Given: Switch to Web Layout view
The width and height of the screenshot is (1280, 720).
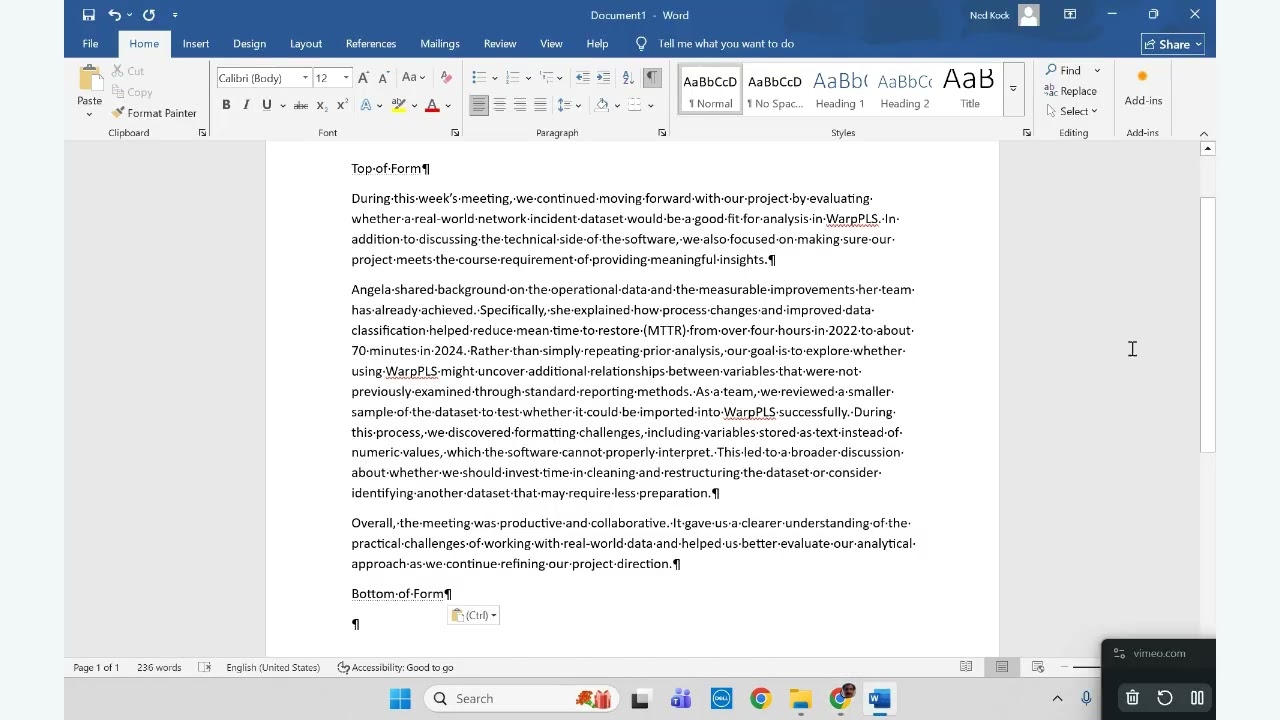Looking at the screenshot, I should pos(1038,667).
